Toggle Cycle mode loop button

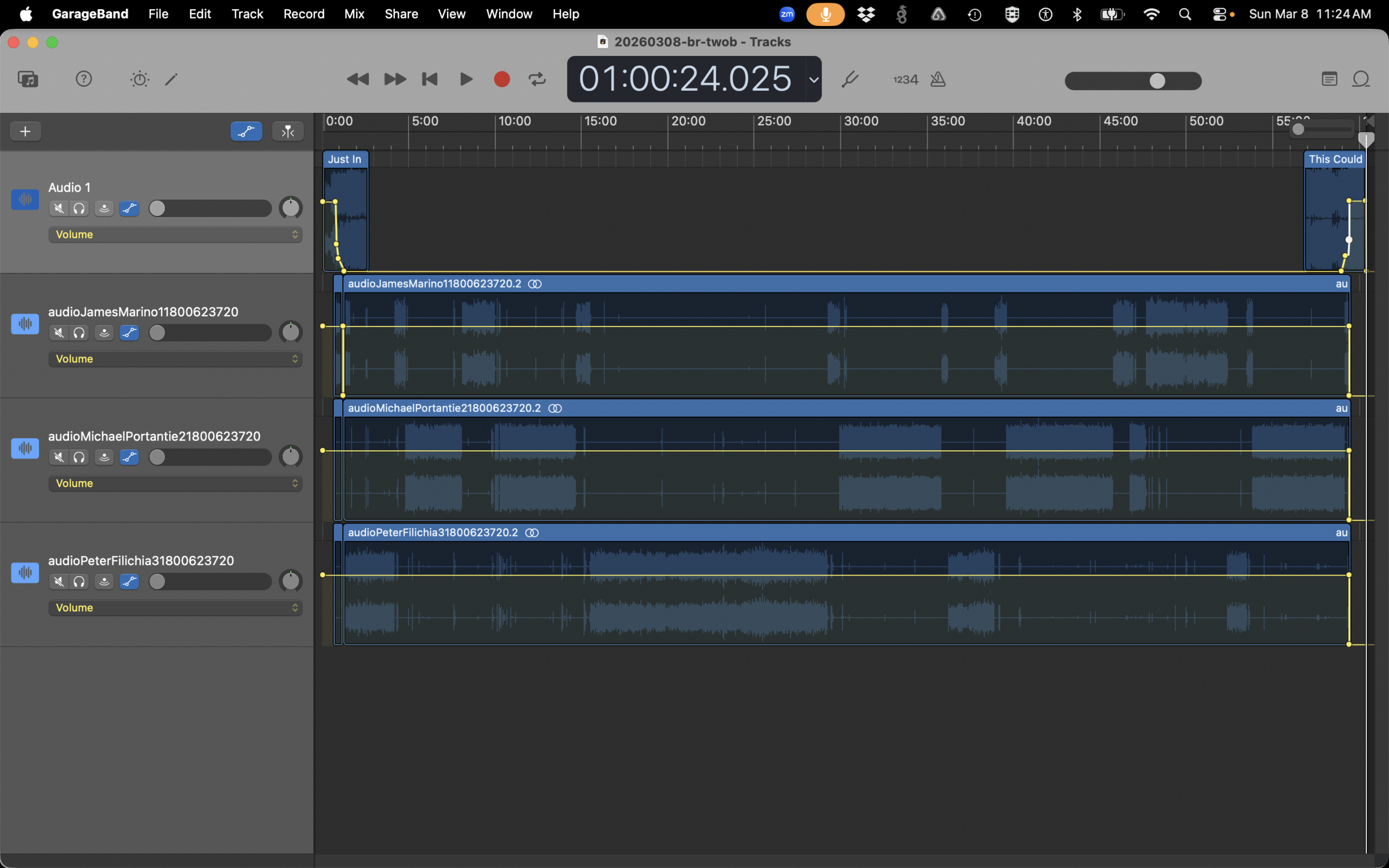click(537, 79)
